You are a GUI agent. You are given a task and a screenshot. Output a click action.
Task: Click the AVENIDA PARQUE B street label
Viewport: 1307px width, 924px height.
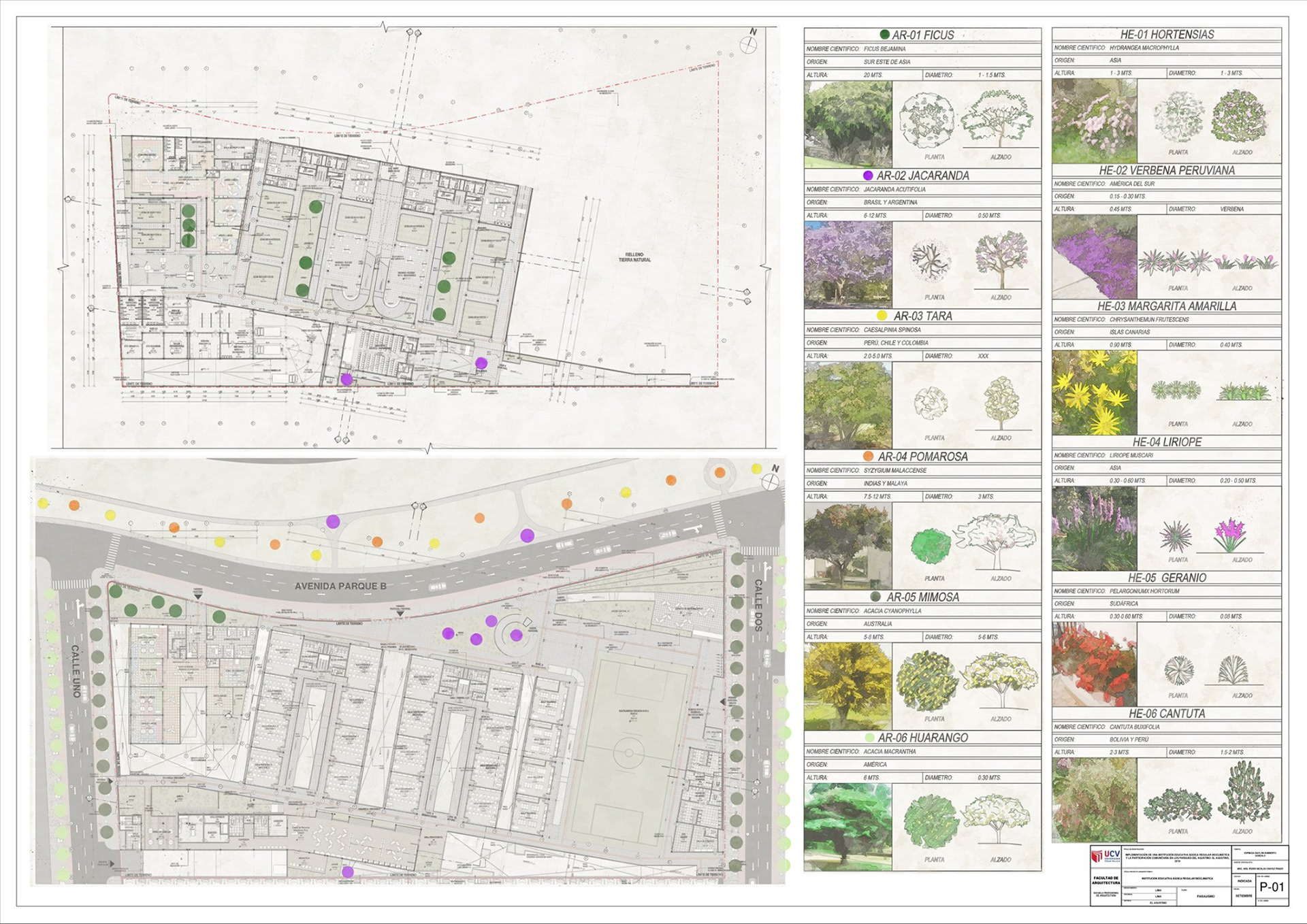tap(340, 586)
